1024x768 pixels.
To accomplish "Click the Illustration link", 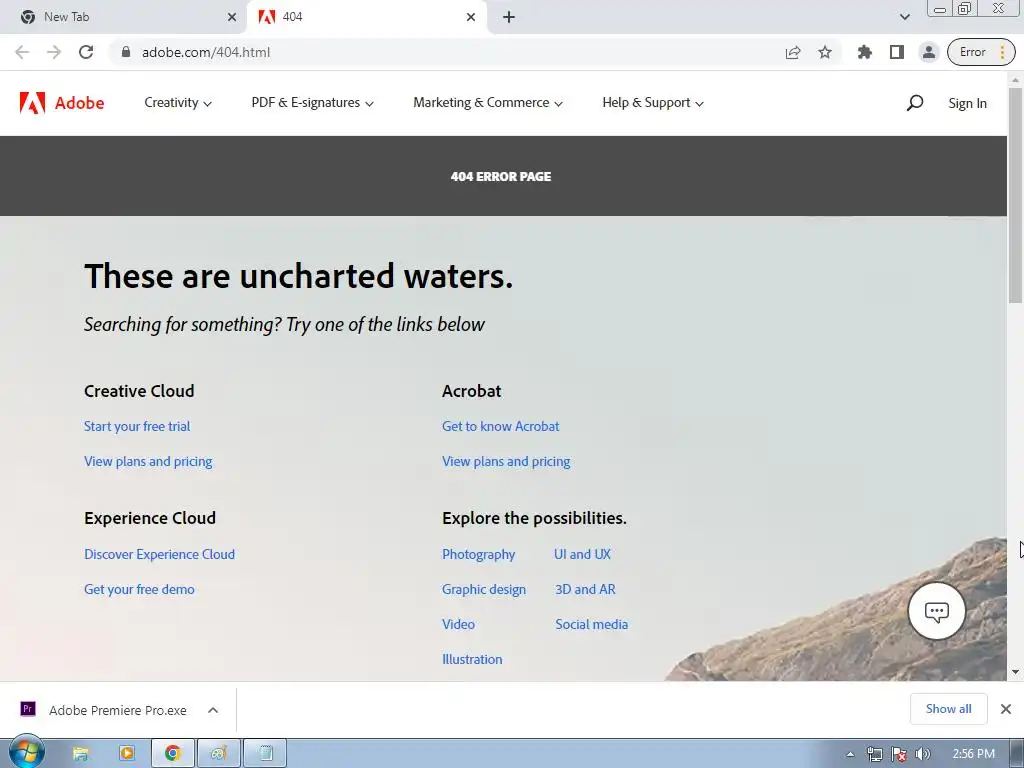I will [x=472, y=660].
